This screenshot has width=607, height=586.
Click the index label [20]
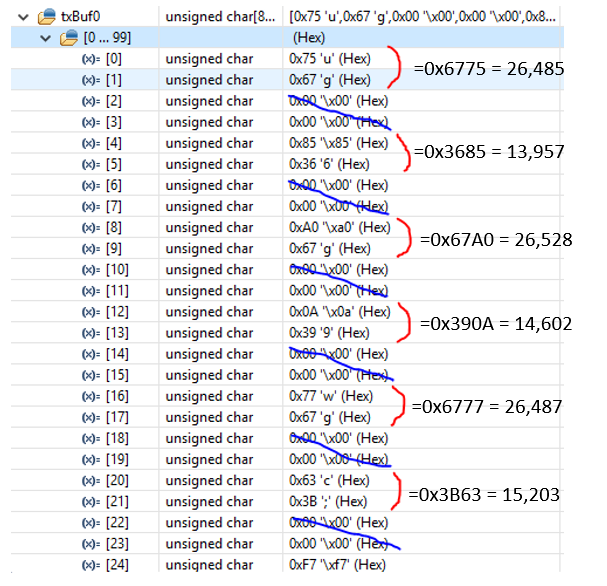tap(117, 481)
